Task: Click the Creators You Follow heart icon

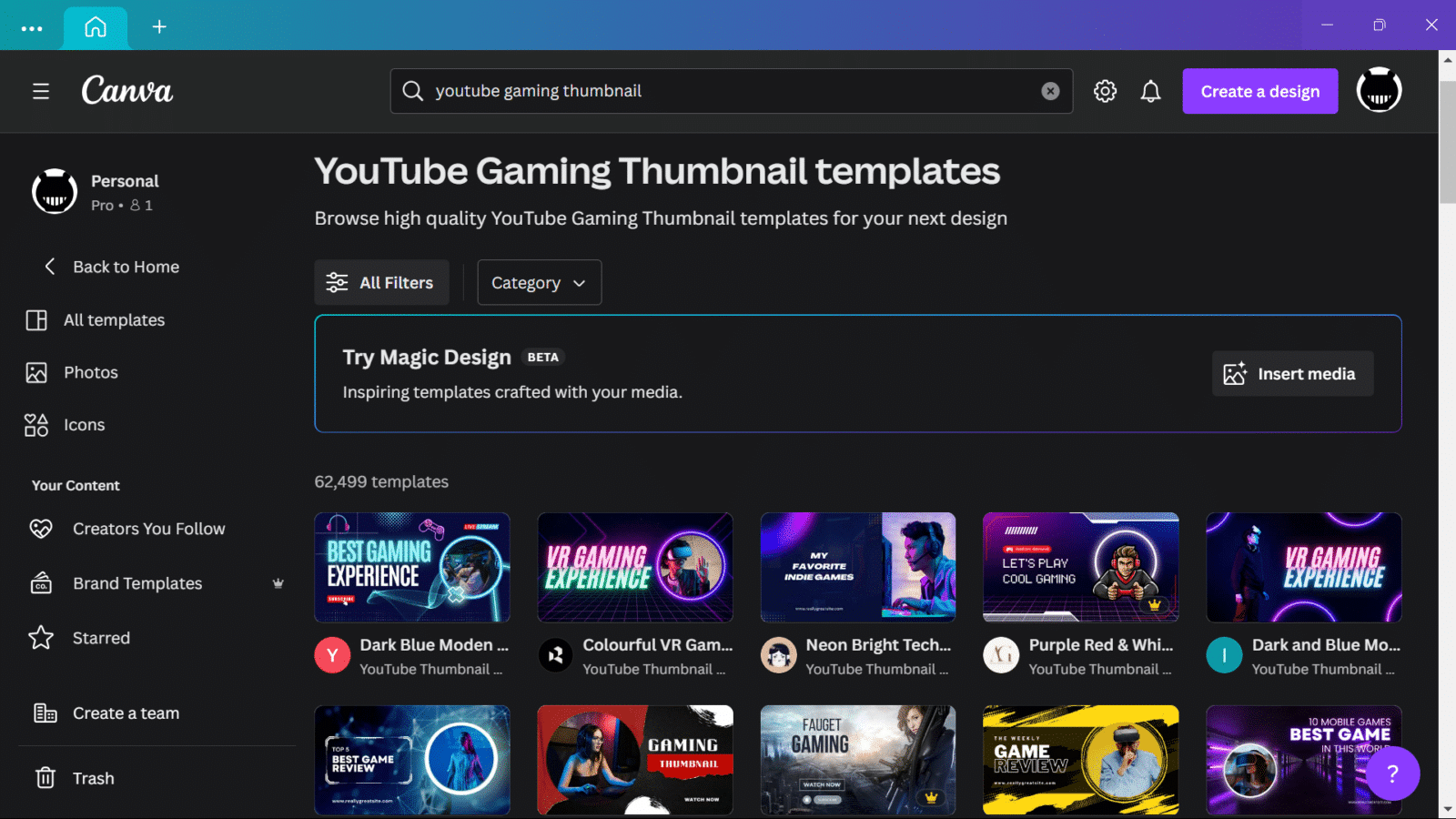Action: point(41,529)
